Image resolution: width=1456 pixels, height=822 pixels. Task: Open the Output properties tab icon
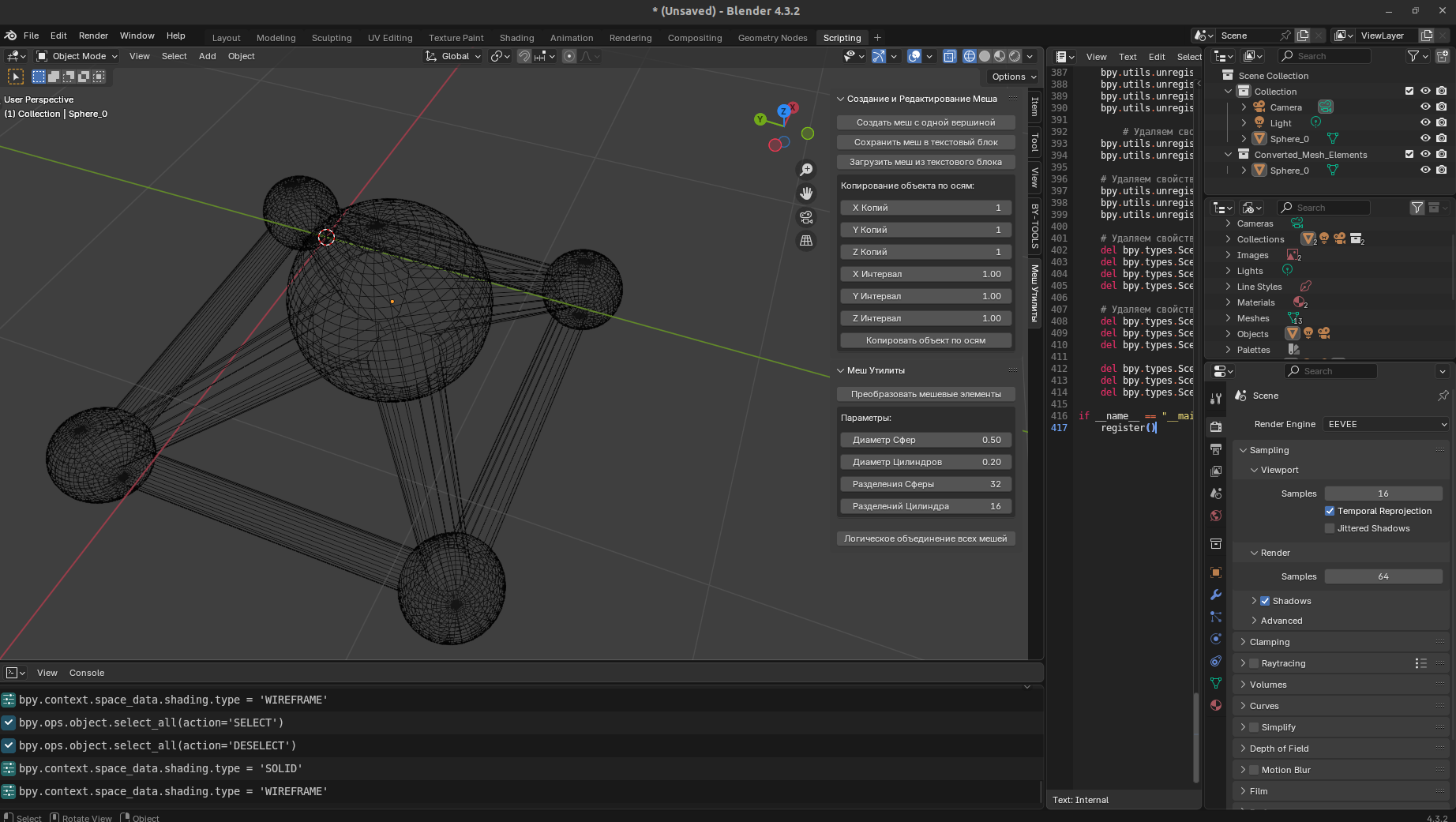tap(1216, 449)
